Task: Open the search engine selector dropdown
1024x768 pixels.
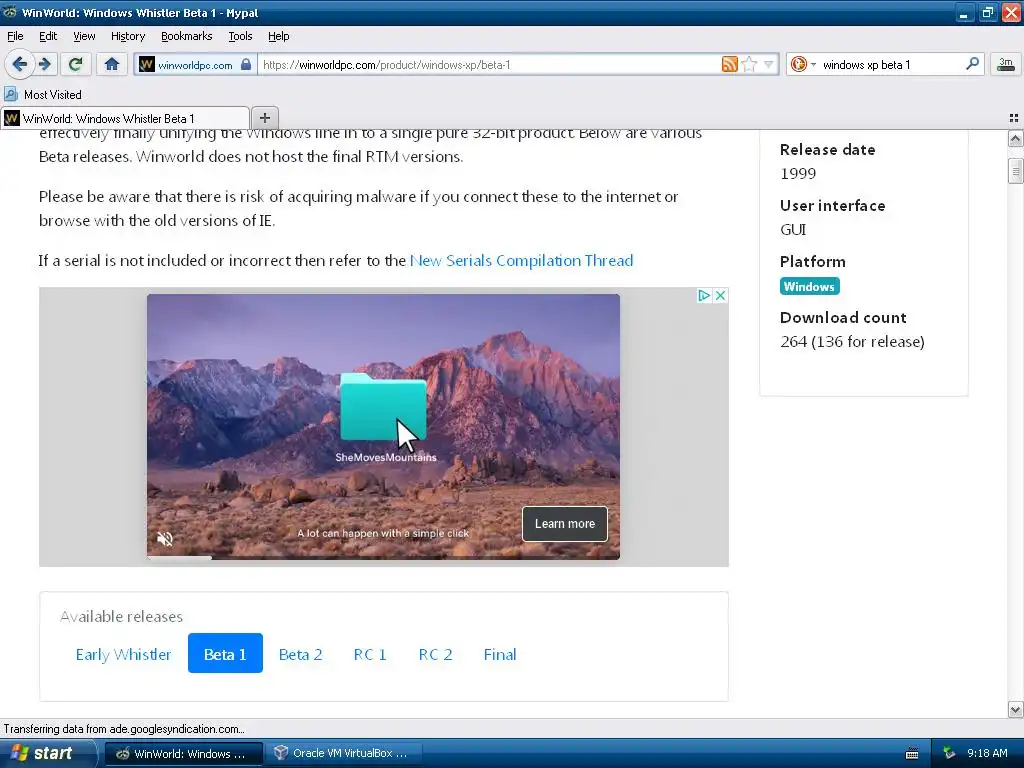Action: click(x=803, y=64)
